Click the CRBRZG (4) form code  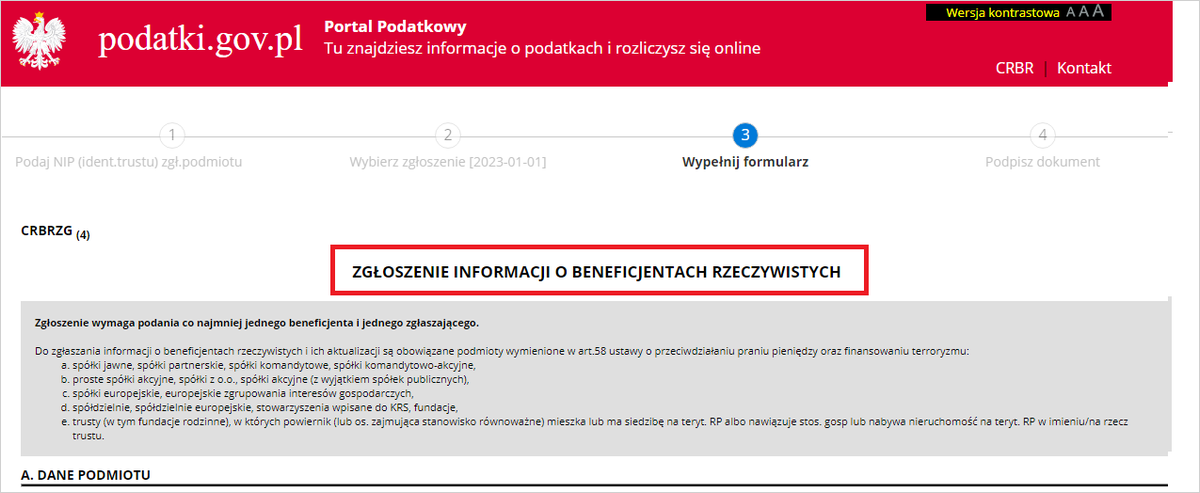[55, 232]
